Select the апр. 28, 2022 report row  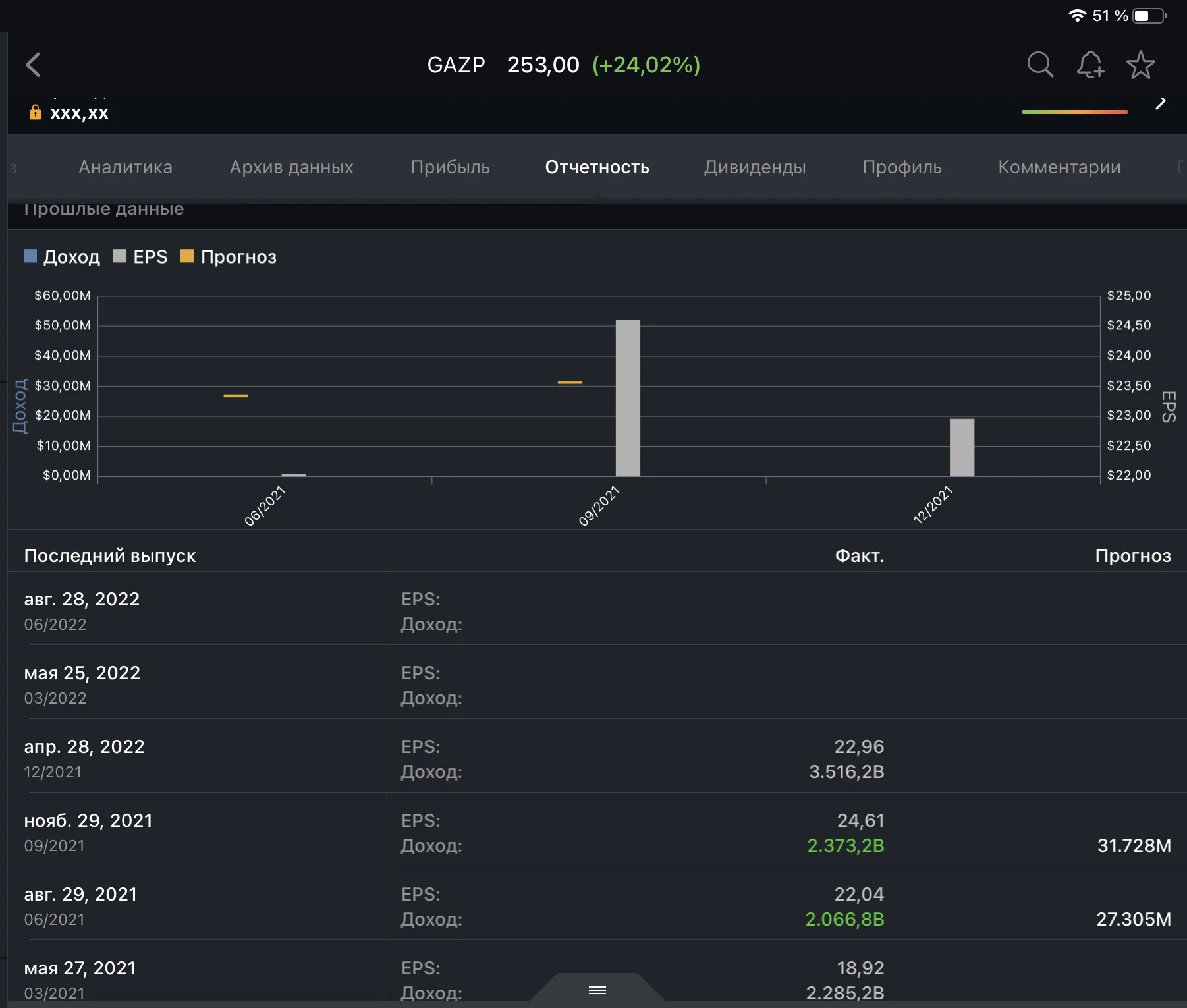(x=597, y=756)
